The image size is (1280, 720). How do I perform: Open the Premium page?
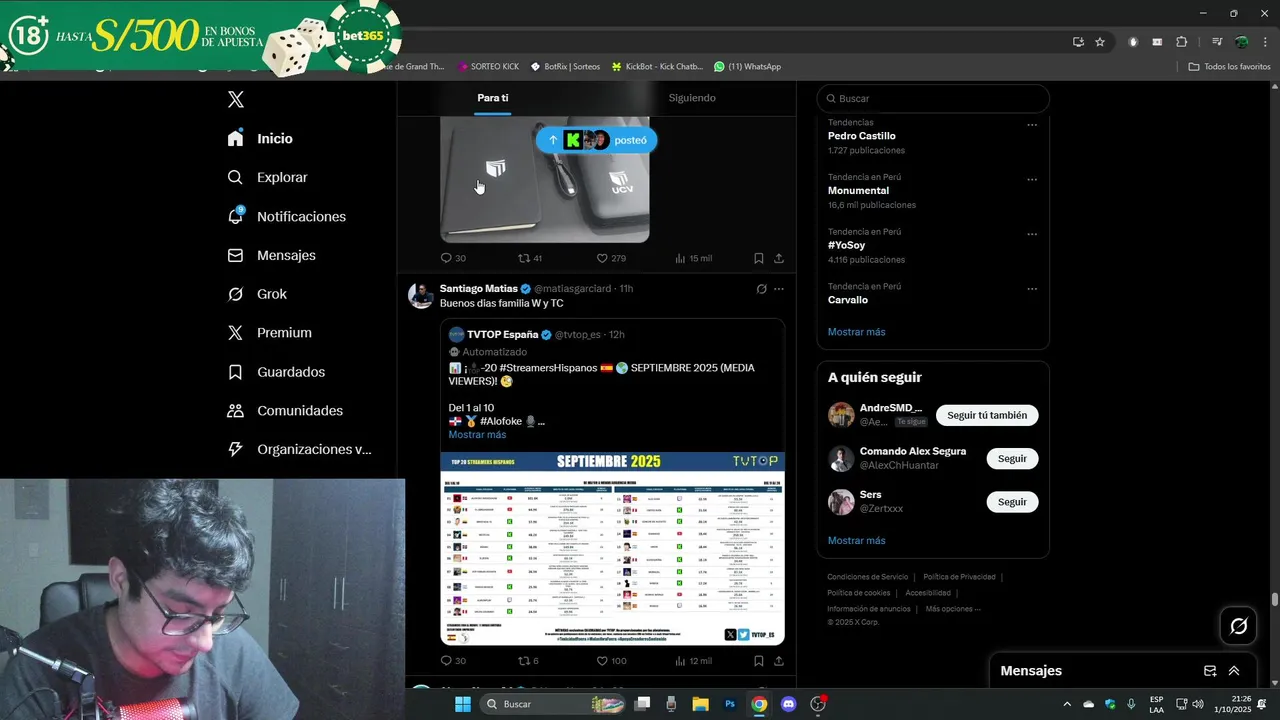click(x=269, y=333)
